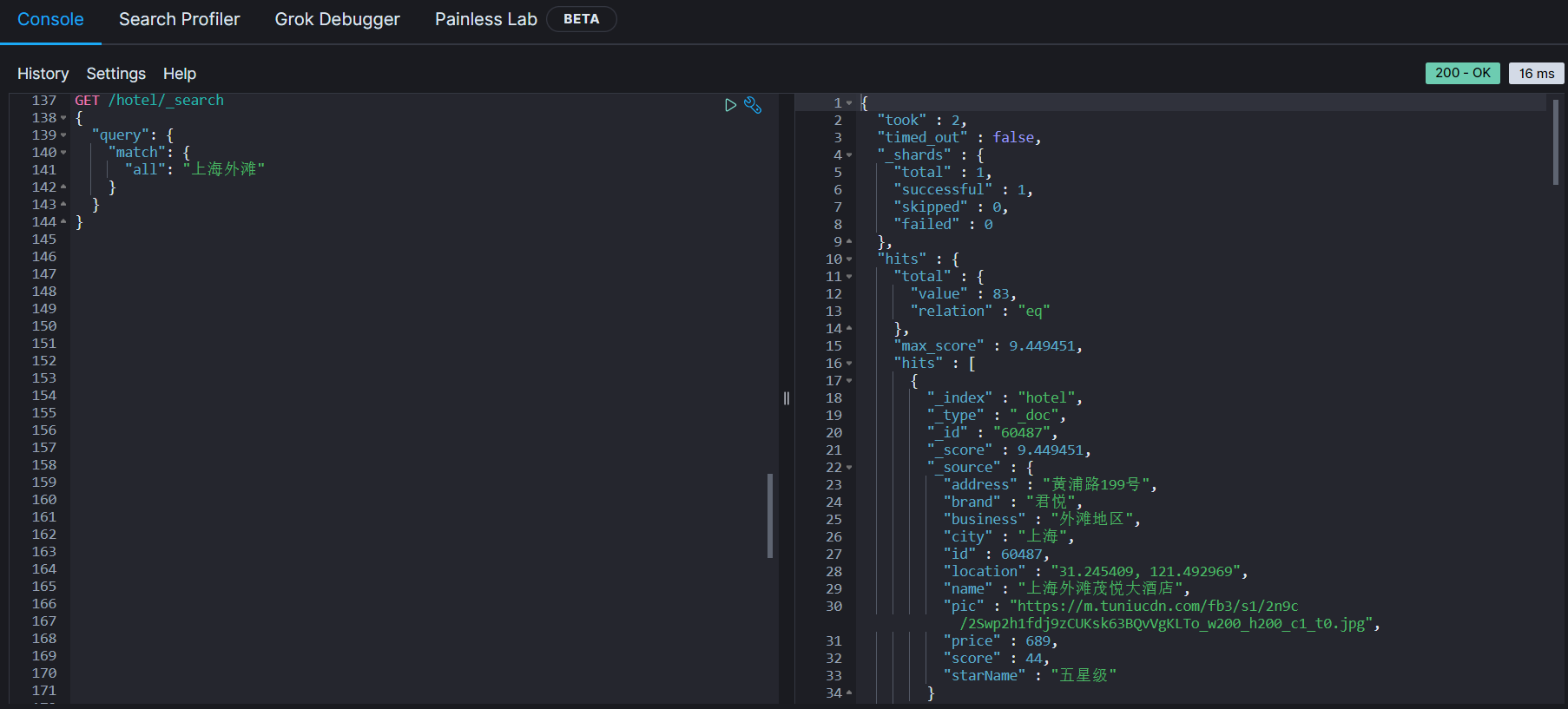Image resolution: width=1568 pixels, height=709 pixels.
Task: Click the response panel vertical scrollbar
Action: (x=1555, y=141)
